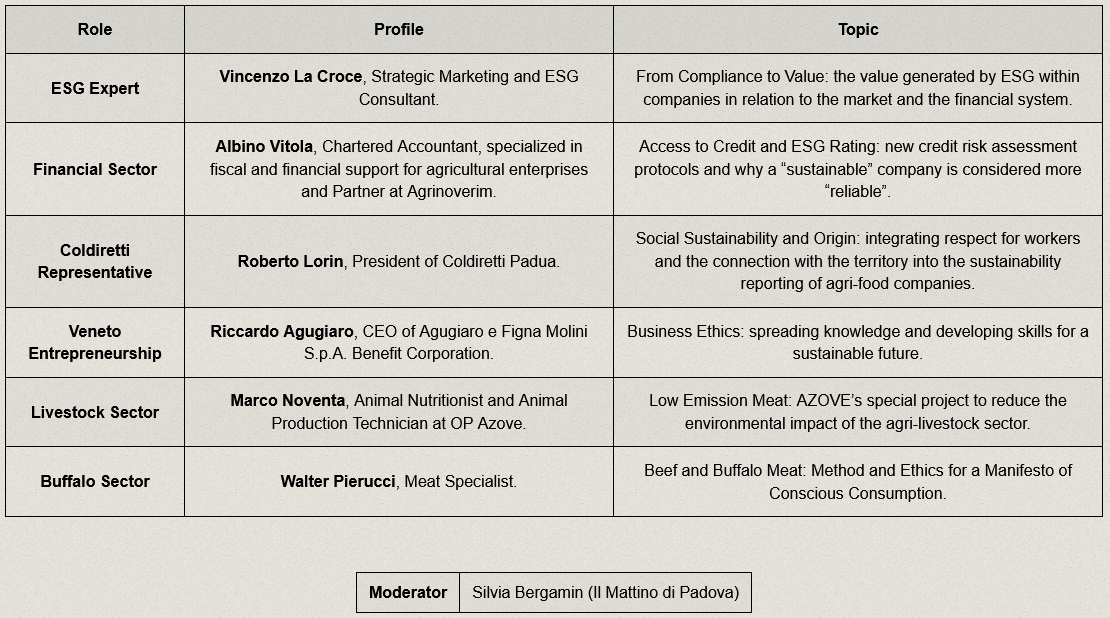The width and height of the screenshot is (1110, 618).
Task: Select the Coldiretti Representative role cell
Action: (95, 261)
